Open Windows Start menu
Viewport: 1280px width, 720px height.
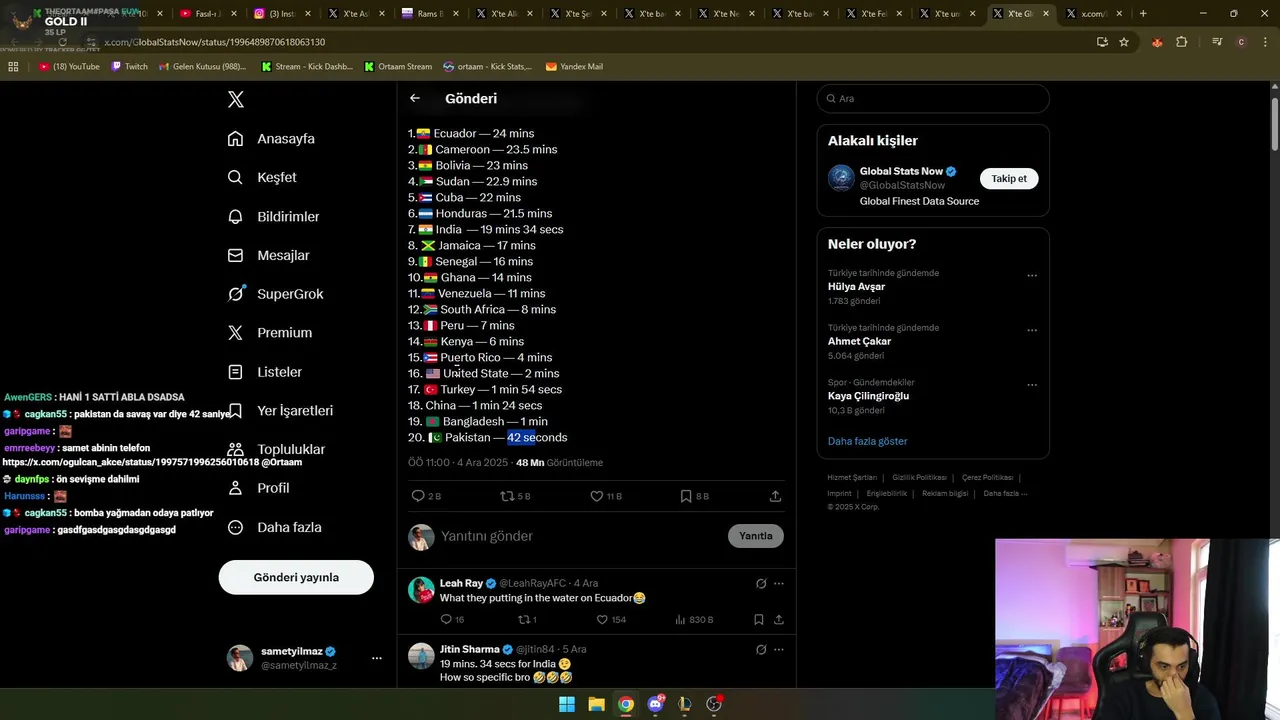567,704
